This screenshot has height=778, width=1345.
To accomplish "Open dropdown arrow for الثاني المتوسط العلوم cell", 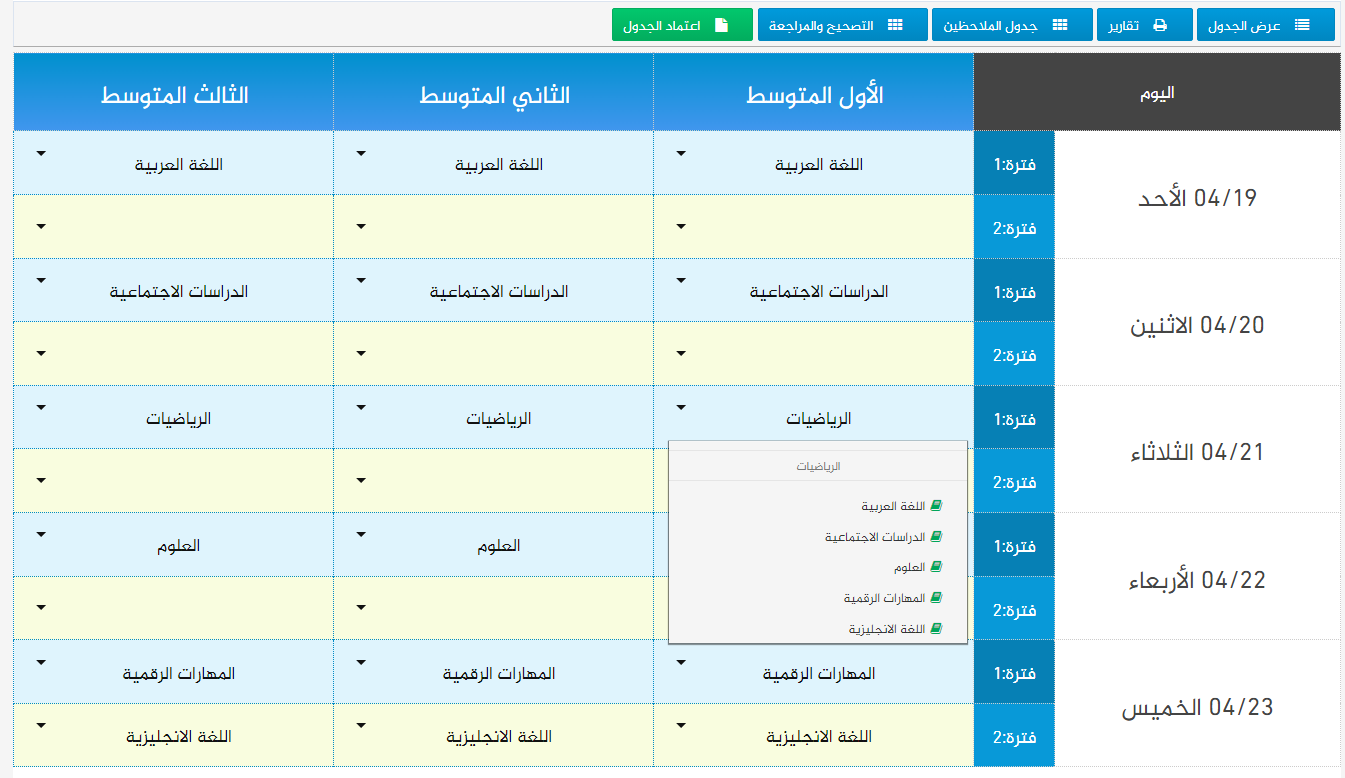I will coord(361,535).
